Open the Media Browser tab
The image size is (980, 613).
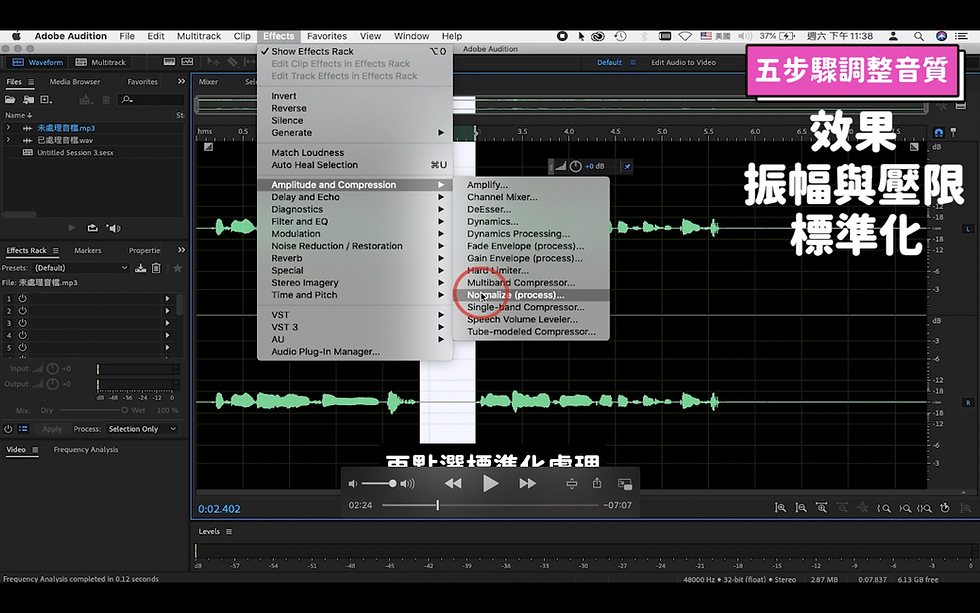click(74, 82)
